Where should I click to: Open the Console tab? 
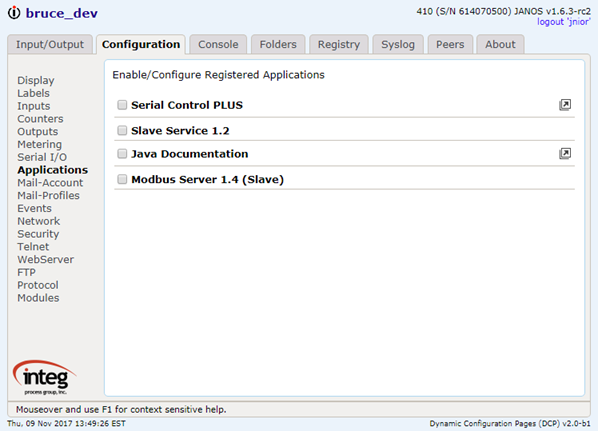(x=218, y=45)
